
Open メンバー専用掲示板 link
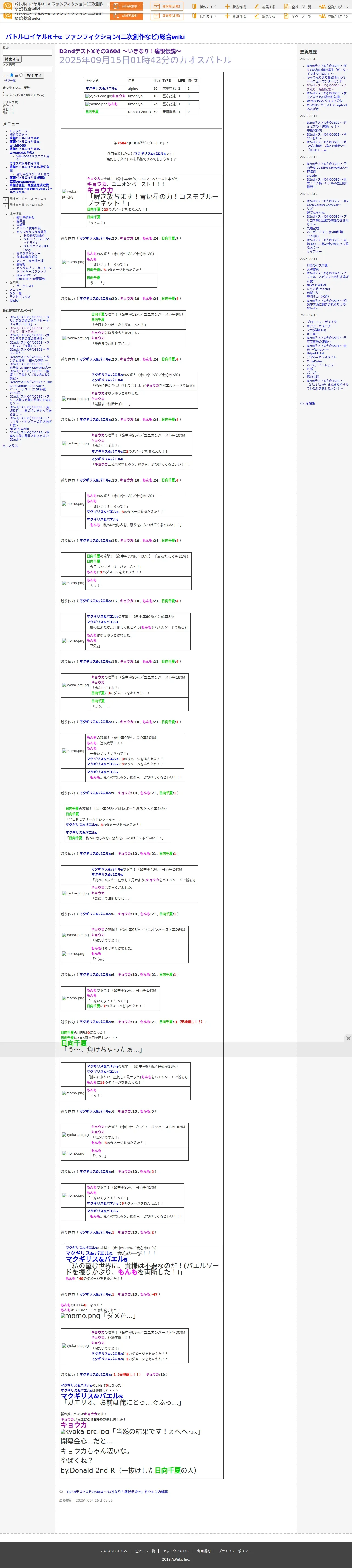30,261
